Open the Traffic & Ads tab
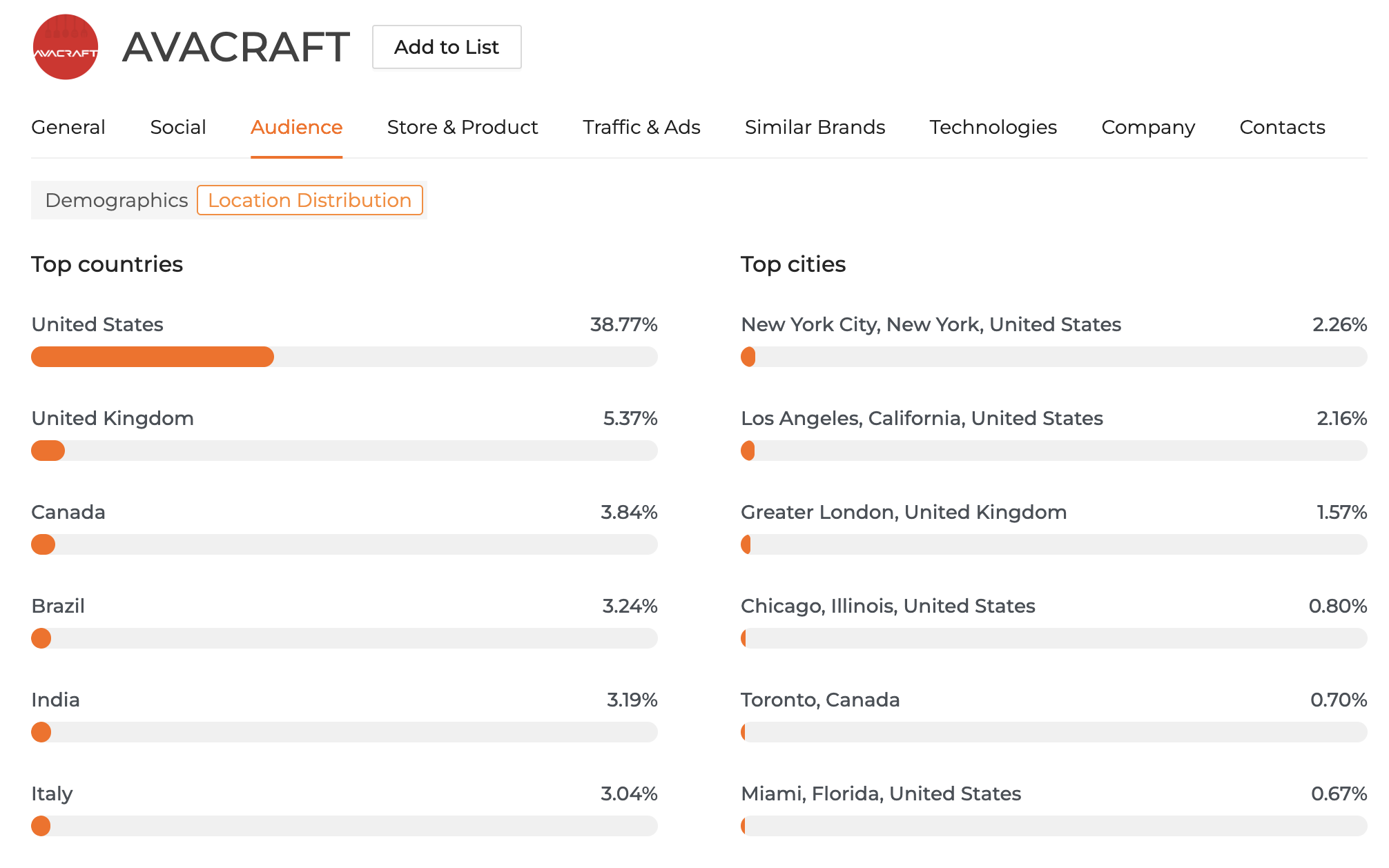The width and height of the screenshot is (1389, 868). [641, 127]
